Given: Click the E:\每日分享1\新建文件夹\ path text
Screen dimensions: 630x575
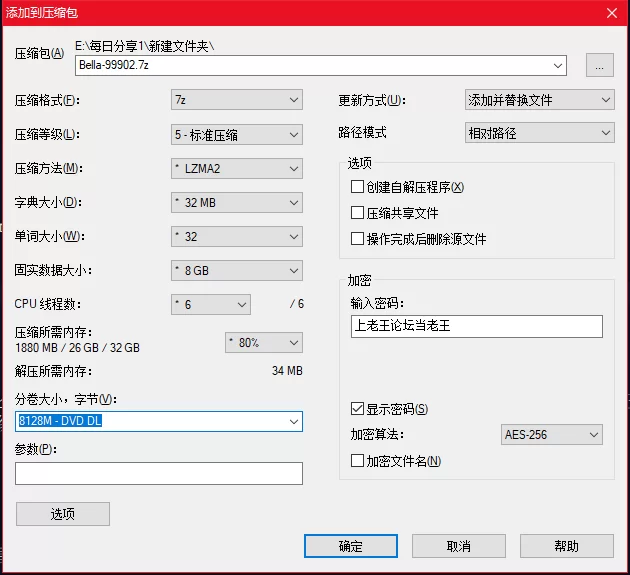Looking at the screenshot, I should click(145, 46).
